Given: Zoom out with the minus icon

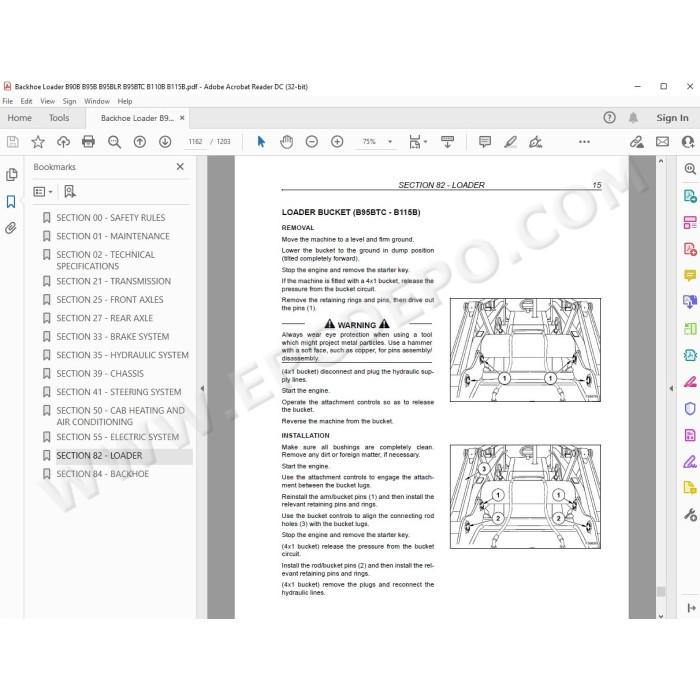Looking at the screenshot, I should 312,142.
